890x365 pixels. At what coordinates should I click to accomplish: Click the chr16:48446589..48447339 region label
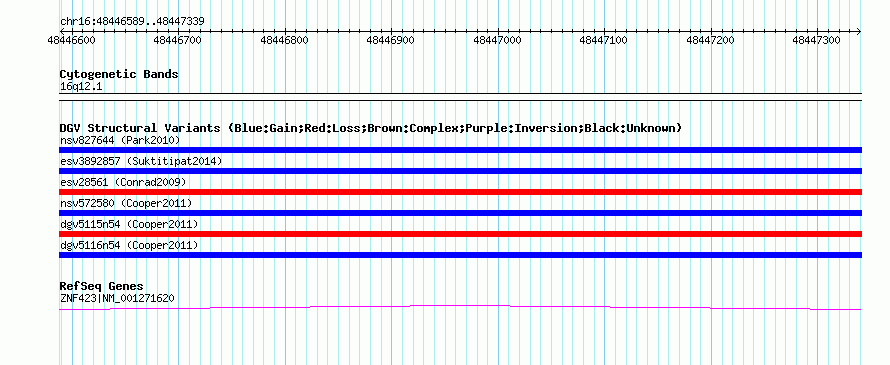(x=132, y=21)
